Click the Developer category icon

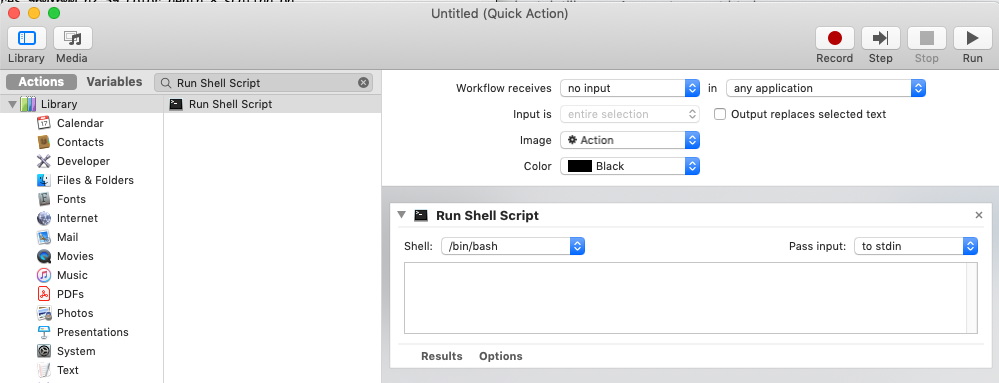[x=44, y=161]
